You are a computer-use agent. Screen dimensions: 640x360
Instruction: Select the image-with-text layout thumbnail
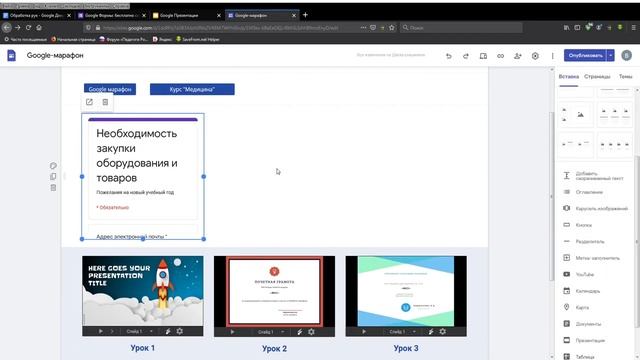[576, 115]
